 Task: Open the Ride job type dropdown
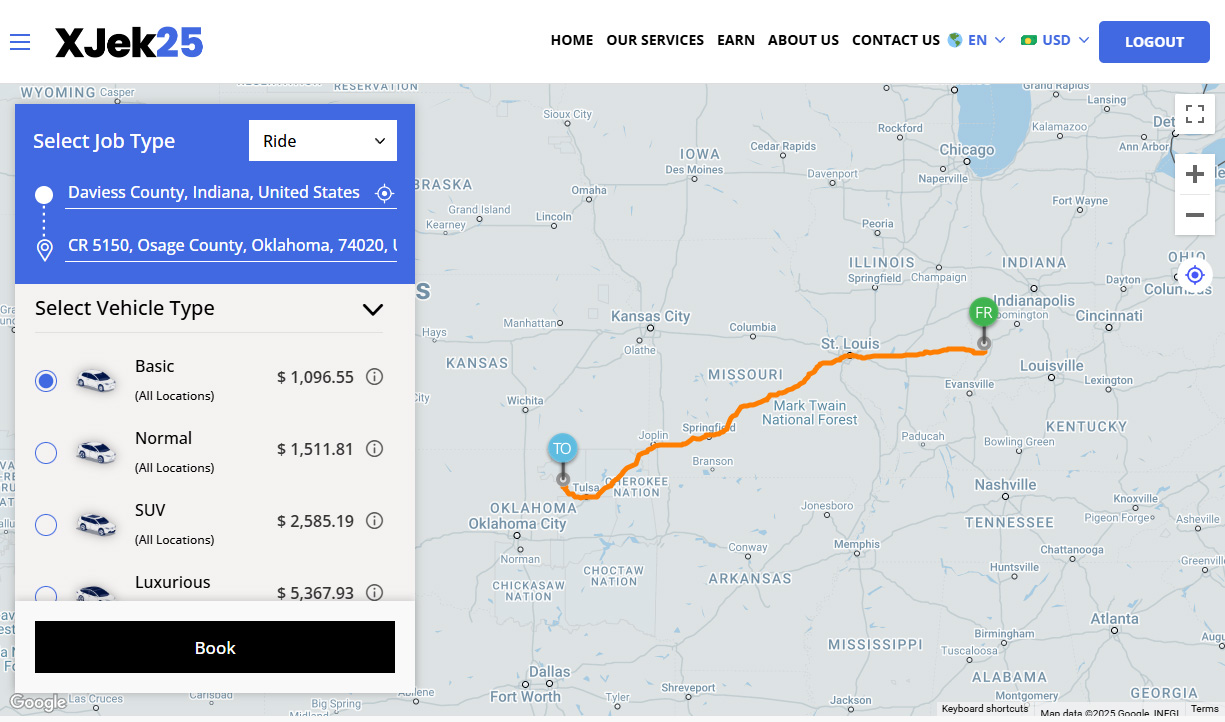point(323,141)
